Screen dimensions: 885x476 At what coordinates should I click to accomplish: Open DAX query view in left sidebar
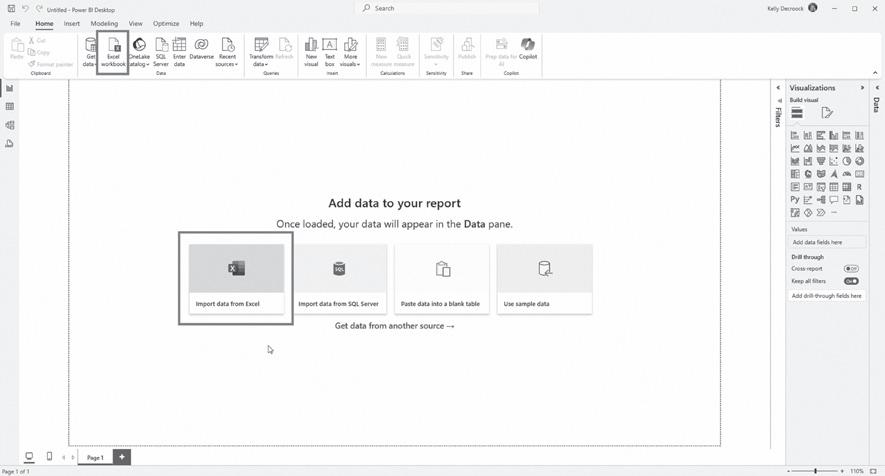point(10,144)
